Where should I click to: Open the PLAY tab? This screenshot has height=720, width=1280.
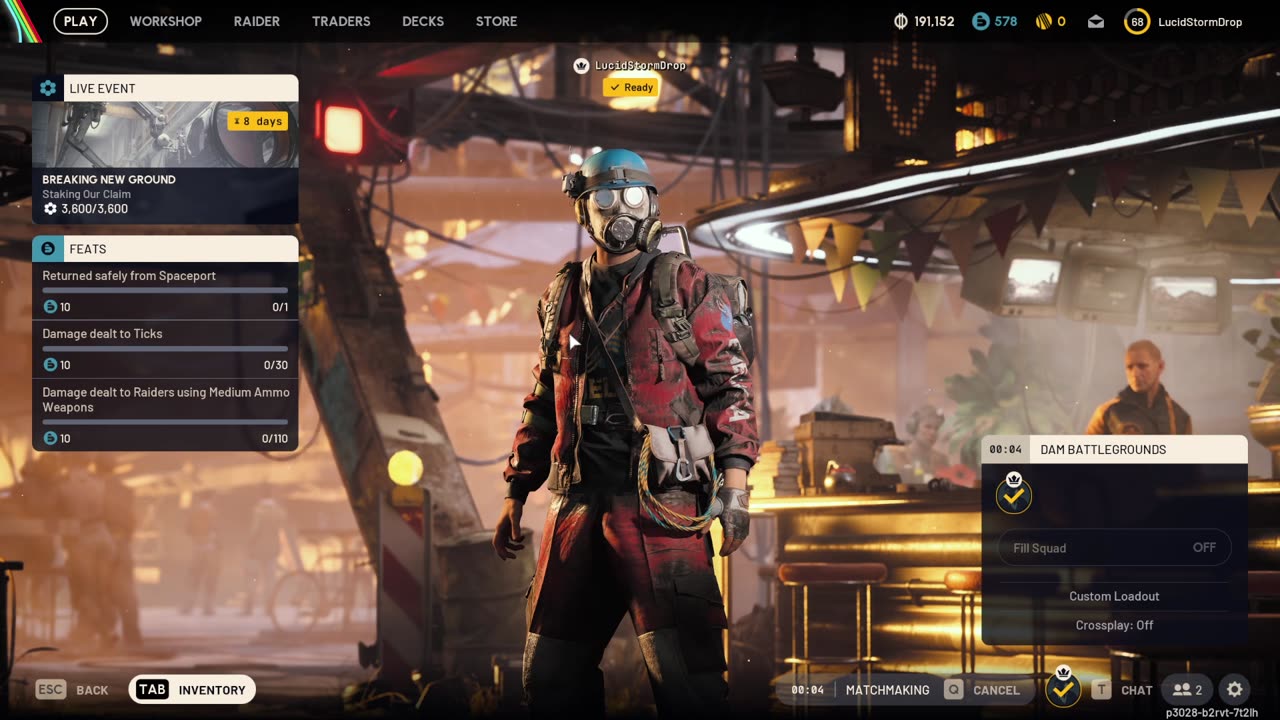pyautogui.click(x=81, y=21)
